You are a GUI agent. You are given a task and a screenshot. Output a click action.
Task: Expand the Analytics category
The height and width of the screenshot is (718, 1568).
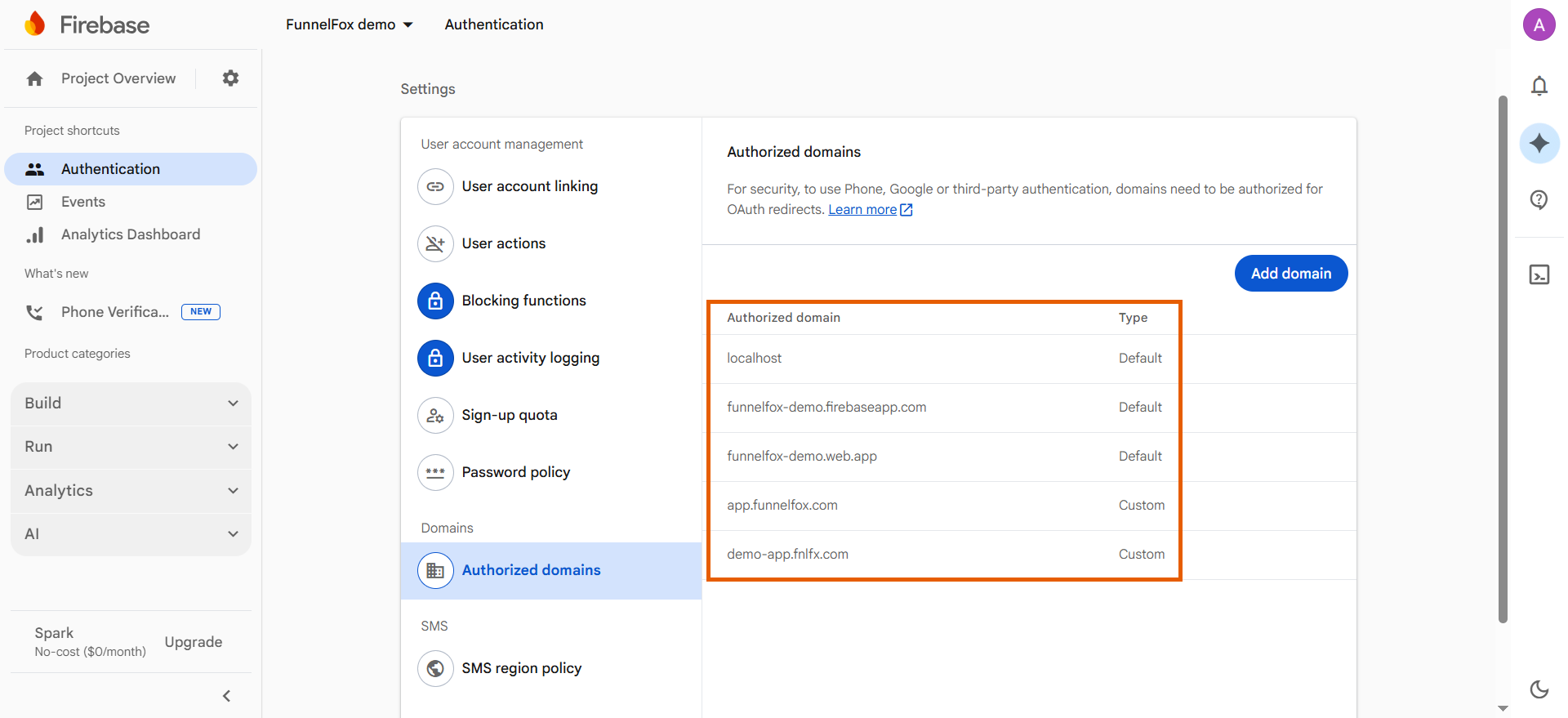pyautogui.click(x=131, y=491)
